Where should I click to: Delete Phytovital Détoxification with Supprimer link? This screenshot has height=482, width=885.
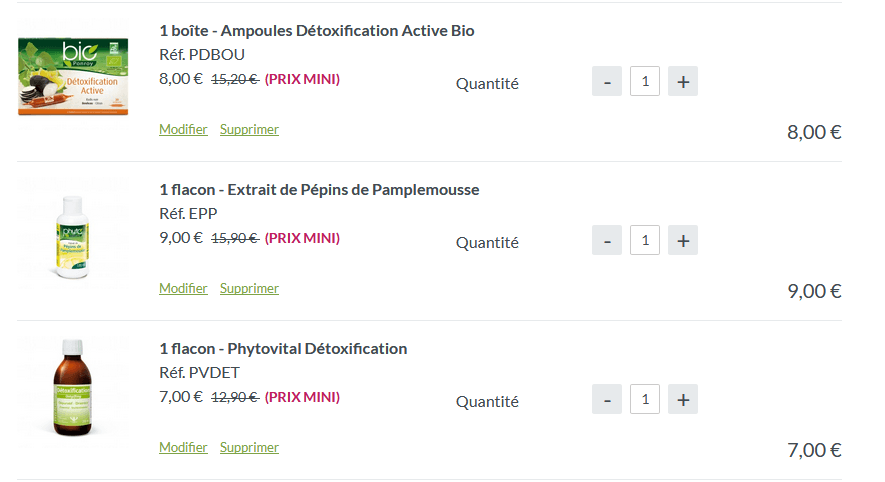click(249, 447)
